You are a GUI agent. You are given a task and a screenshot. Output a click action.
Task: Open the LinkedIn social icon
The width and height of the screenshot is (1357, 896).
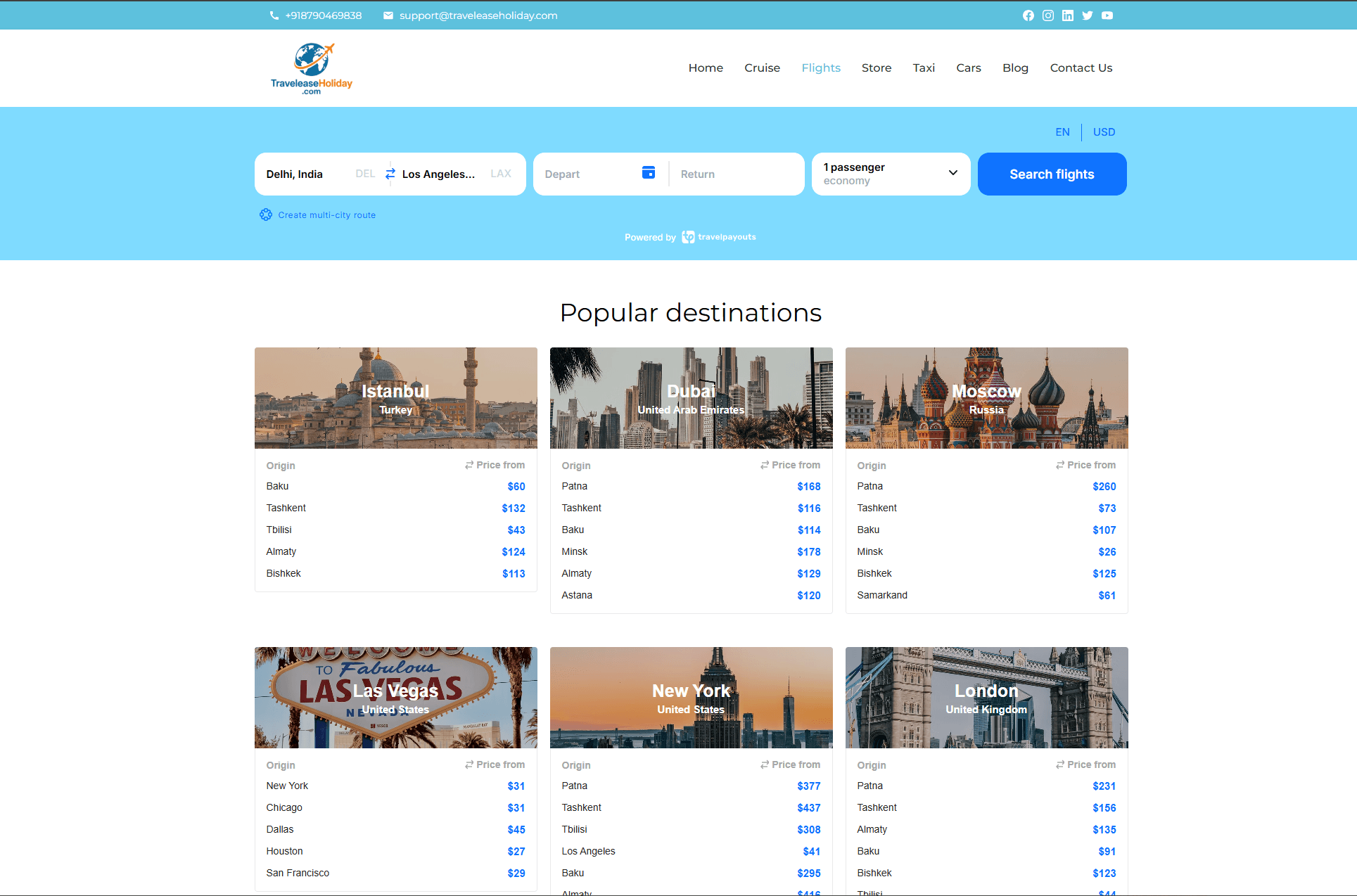tap(1067, 15)
